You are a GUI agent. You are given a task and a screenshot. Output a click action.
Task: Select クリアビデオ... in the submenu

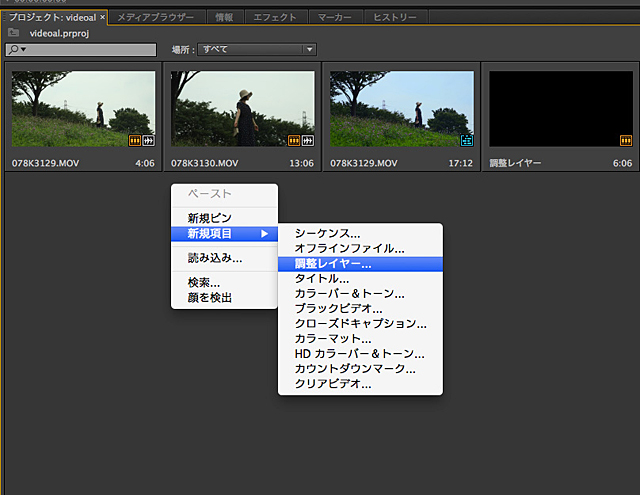360,384
